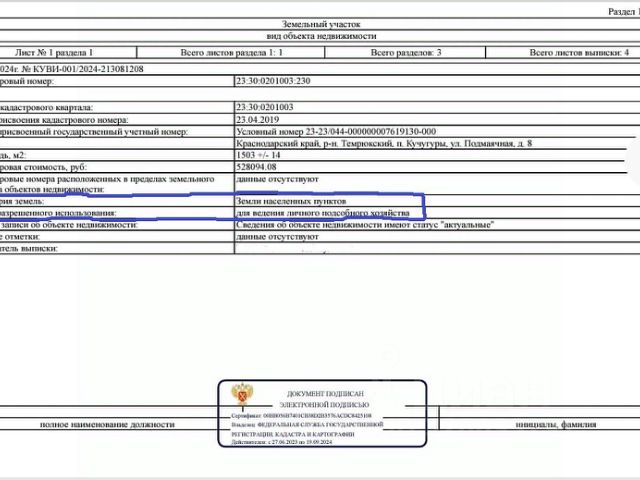640x480 pixels.
Task: Click cadastral value '528094.08'
Action: click(x=256, y=167)
